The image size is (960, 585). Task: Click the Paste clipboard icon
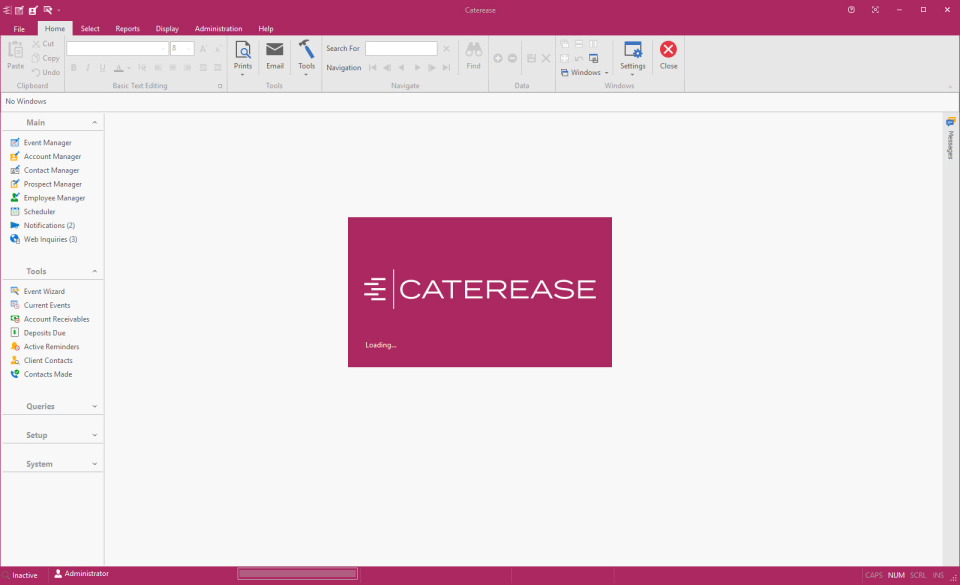point(15,50)
